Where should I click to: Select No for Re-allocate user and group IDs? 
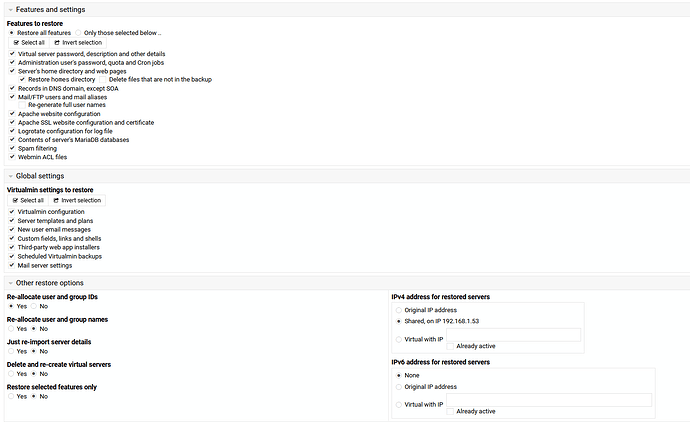pyautogui.click(x=33, y=306)
